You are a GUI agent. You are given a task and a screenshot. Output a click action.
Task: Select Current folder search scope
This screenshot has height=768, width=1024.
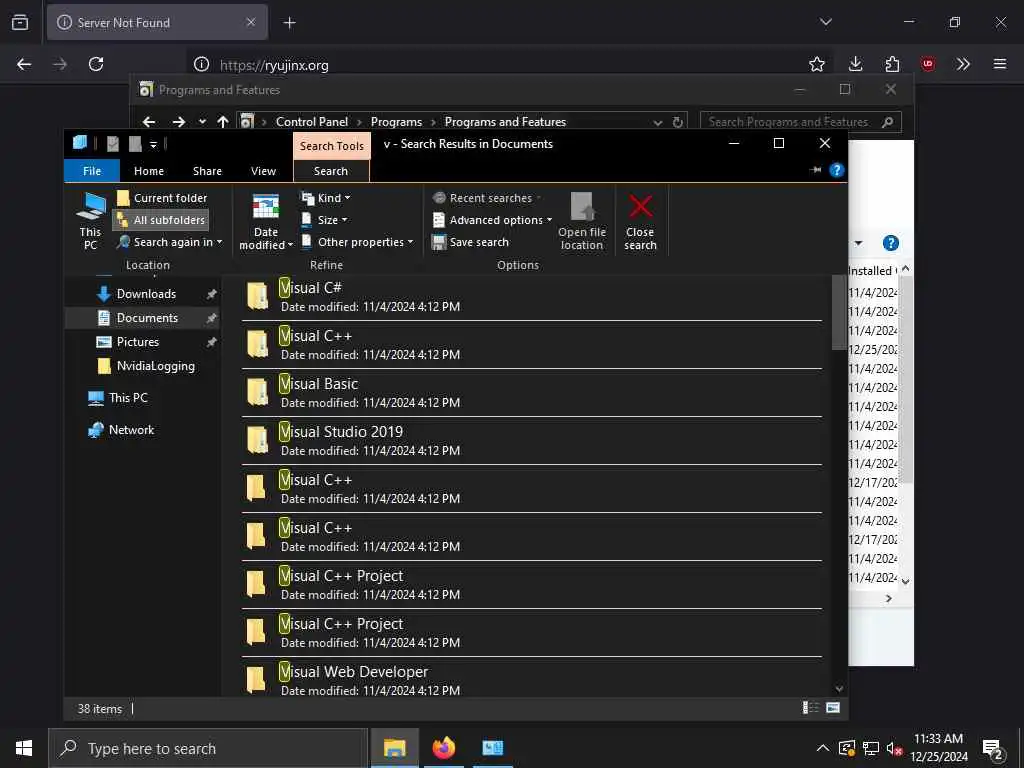coord(161,198)
